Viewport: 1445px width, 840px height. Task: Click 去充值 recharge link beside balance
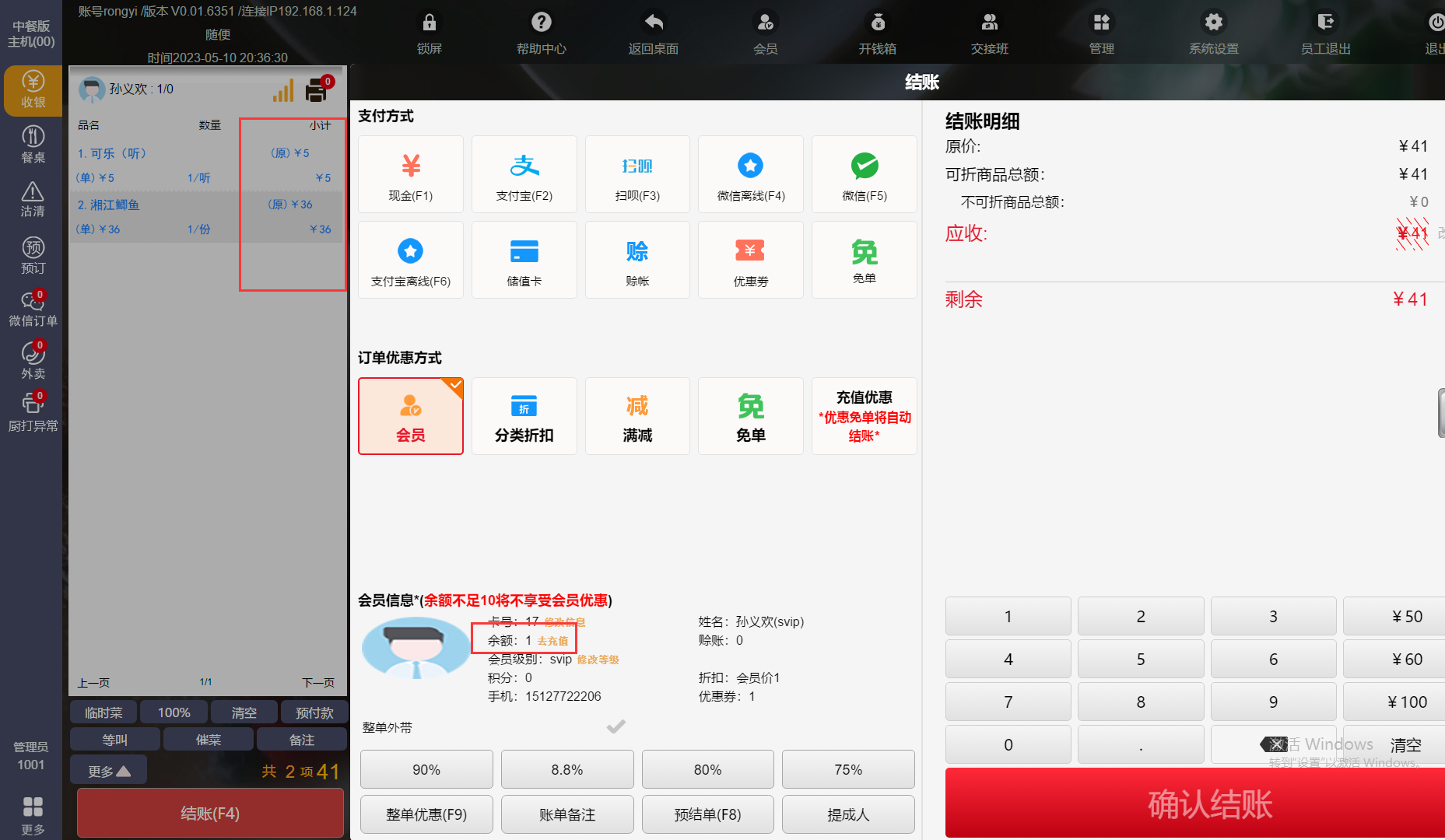pos(552,641)
